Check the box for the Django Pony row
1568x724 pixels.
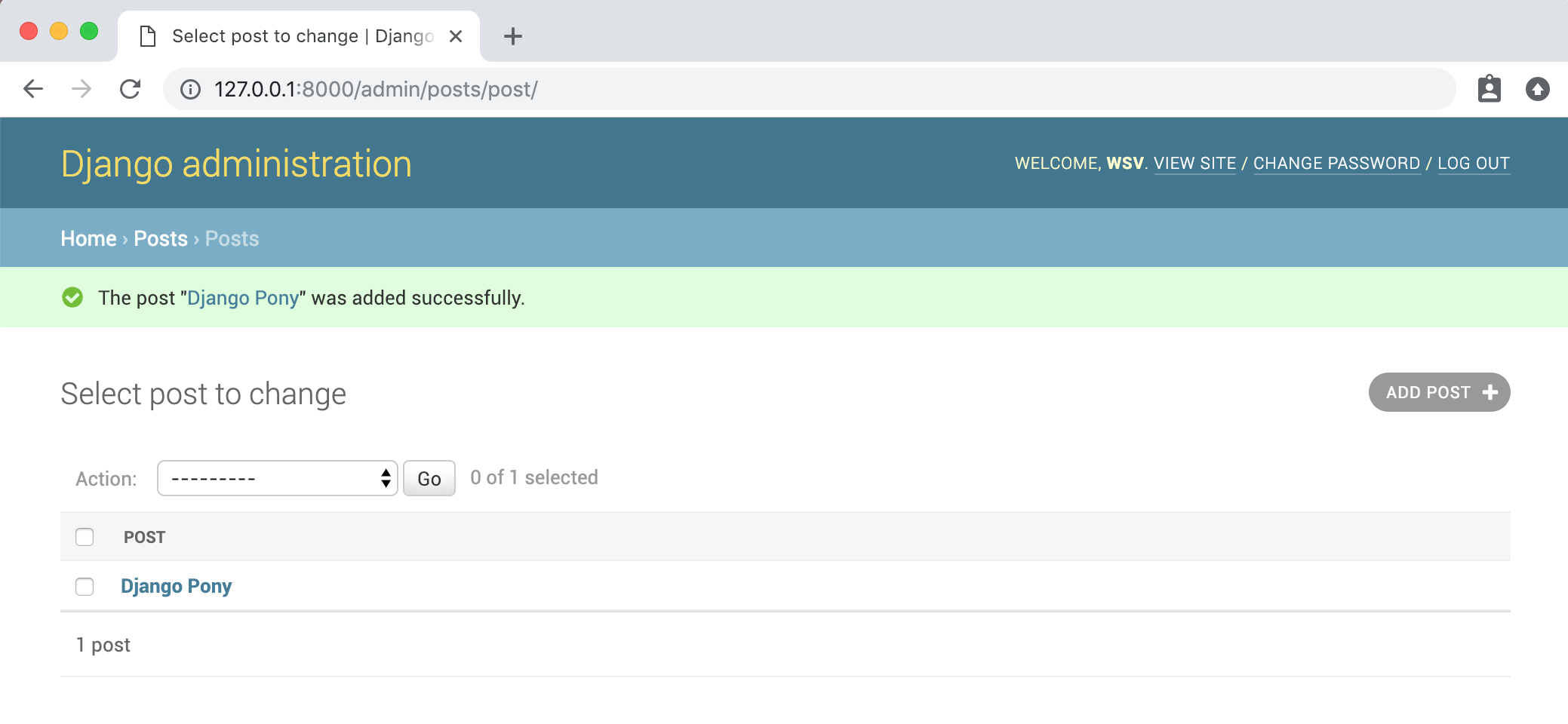click(85, 587)
